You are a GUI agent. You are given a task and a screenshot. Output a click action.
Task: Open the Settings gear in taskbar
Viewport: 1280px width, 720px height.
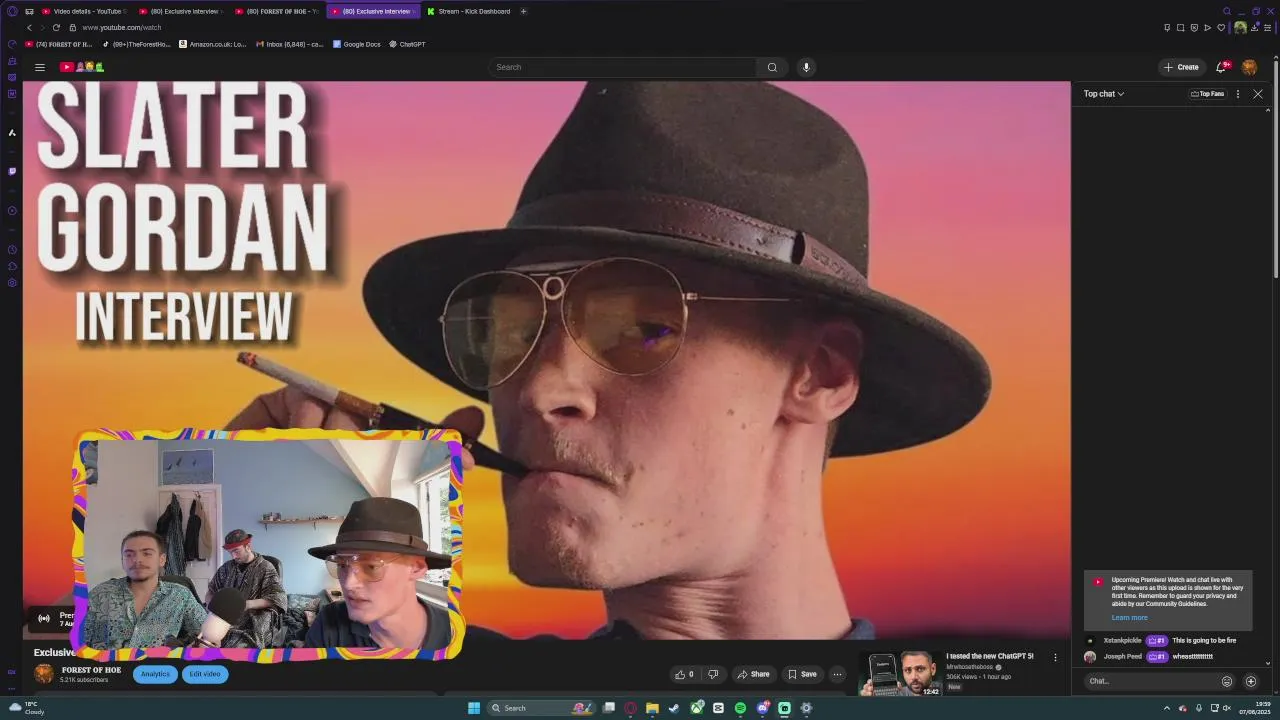[x=806, y=708]
